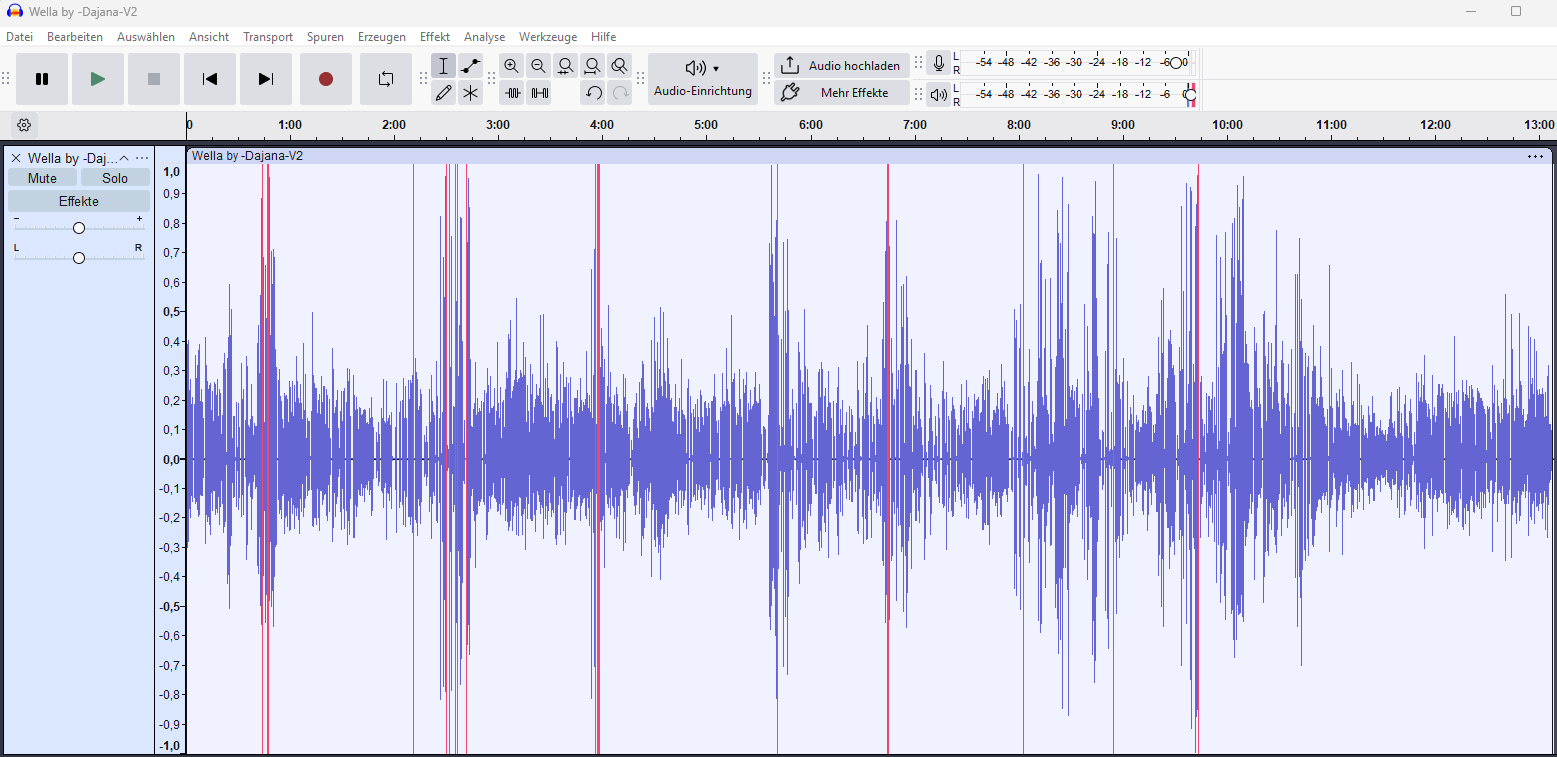
Task: Click the speaker playback meter icon
Action: point(939,95)
